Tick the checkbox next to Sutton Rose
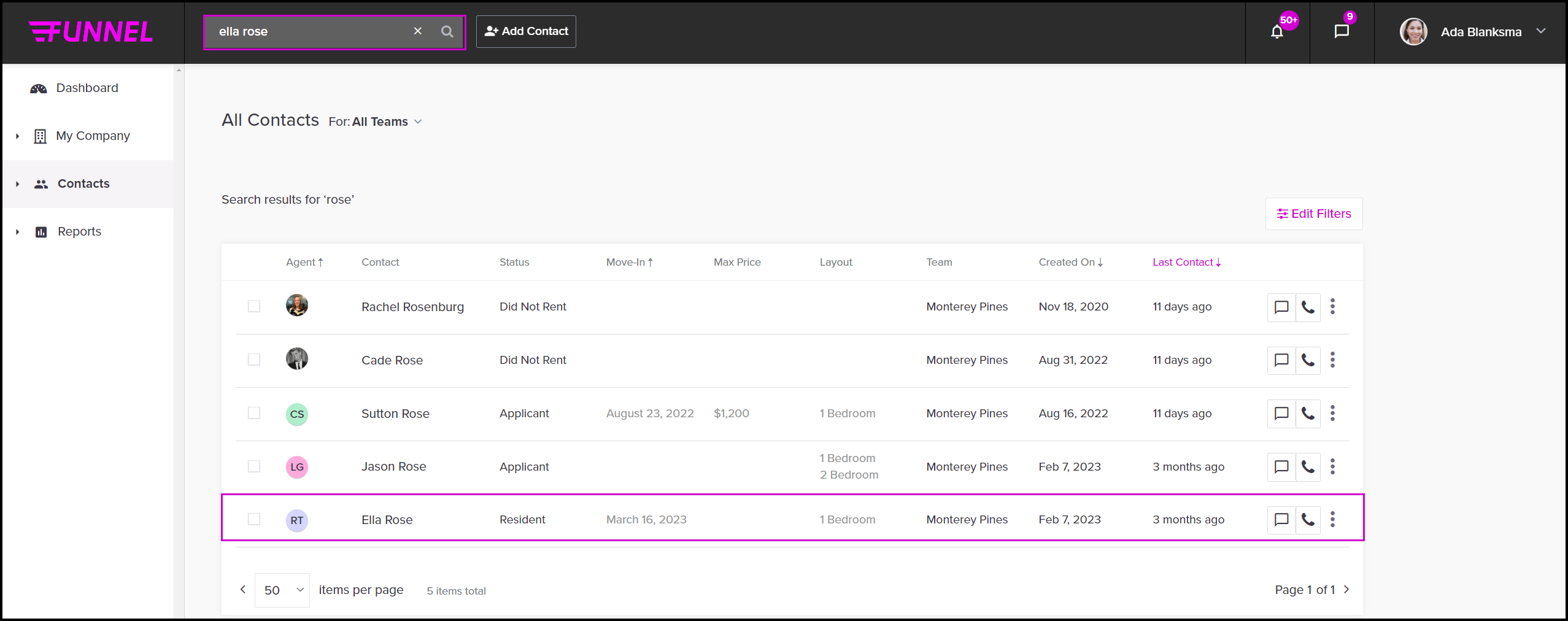This screenshot has height=621, width=1568. pyautogui.click(x=254, y=413)
